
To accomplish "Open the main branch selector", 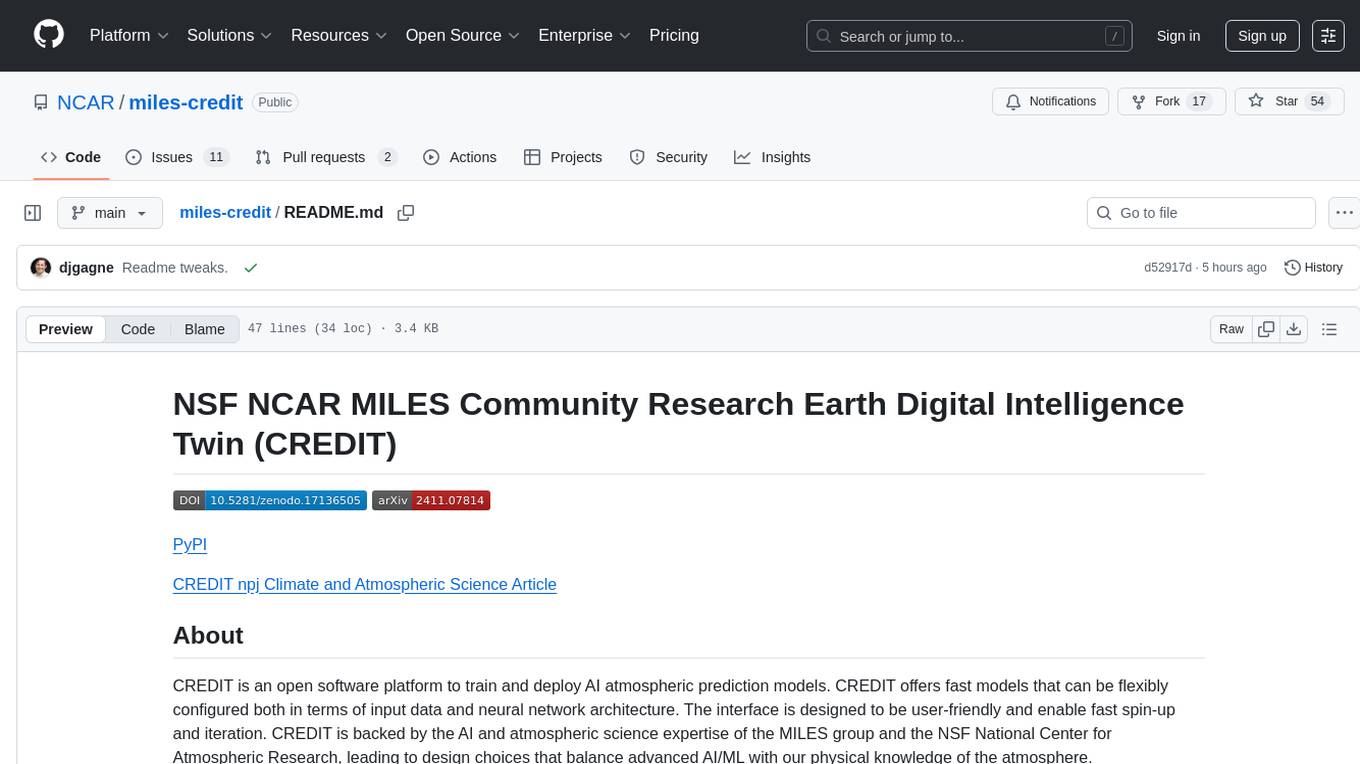I will pyautogui.click(x=110, y=213).
